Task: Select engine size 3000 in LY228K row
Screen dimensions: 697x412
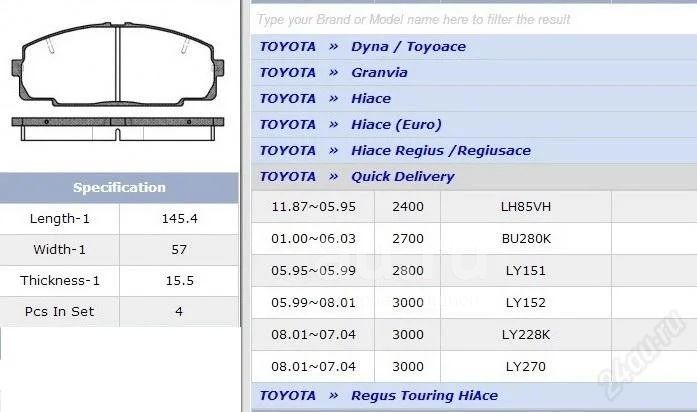Action: (x=408, y=335)
